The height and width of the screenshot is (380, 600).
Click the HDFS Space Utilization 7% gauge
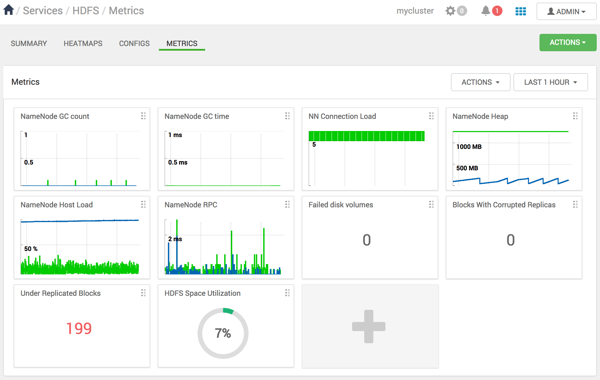click(223, 333)
